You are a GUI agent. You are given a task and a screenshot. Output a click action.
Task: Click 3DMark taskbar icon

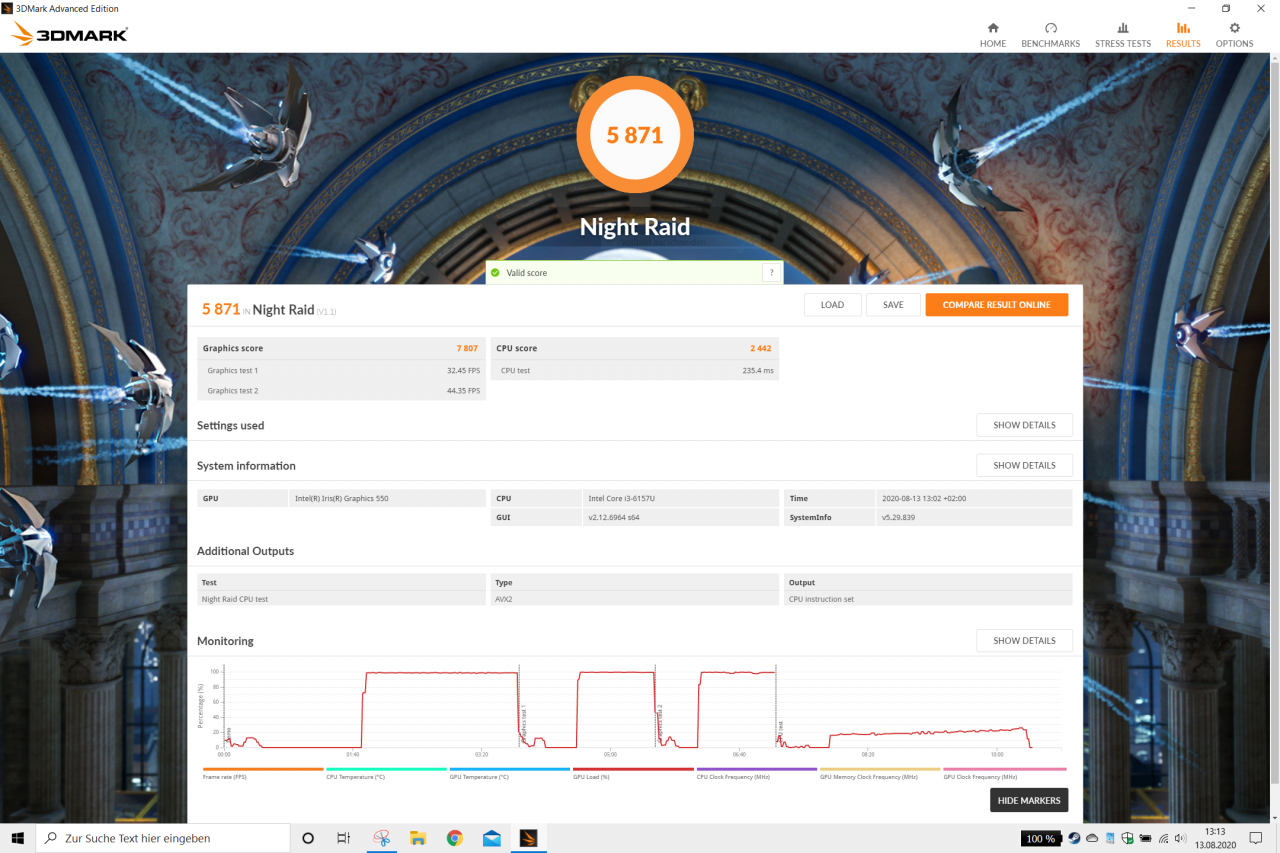pyautogui.click(x=528, y=838)
